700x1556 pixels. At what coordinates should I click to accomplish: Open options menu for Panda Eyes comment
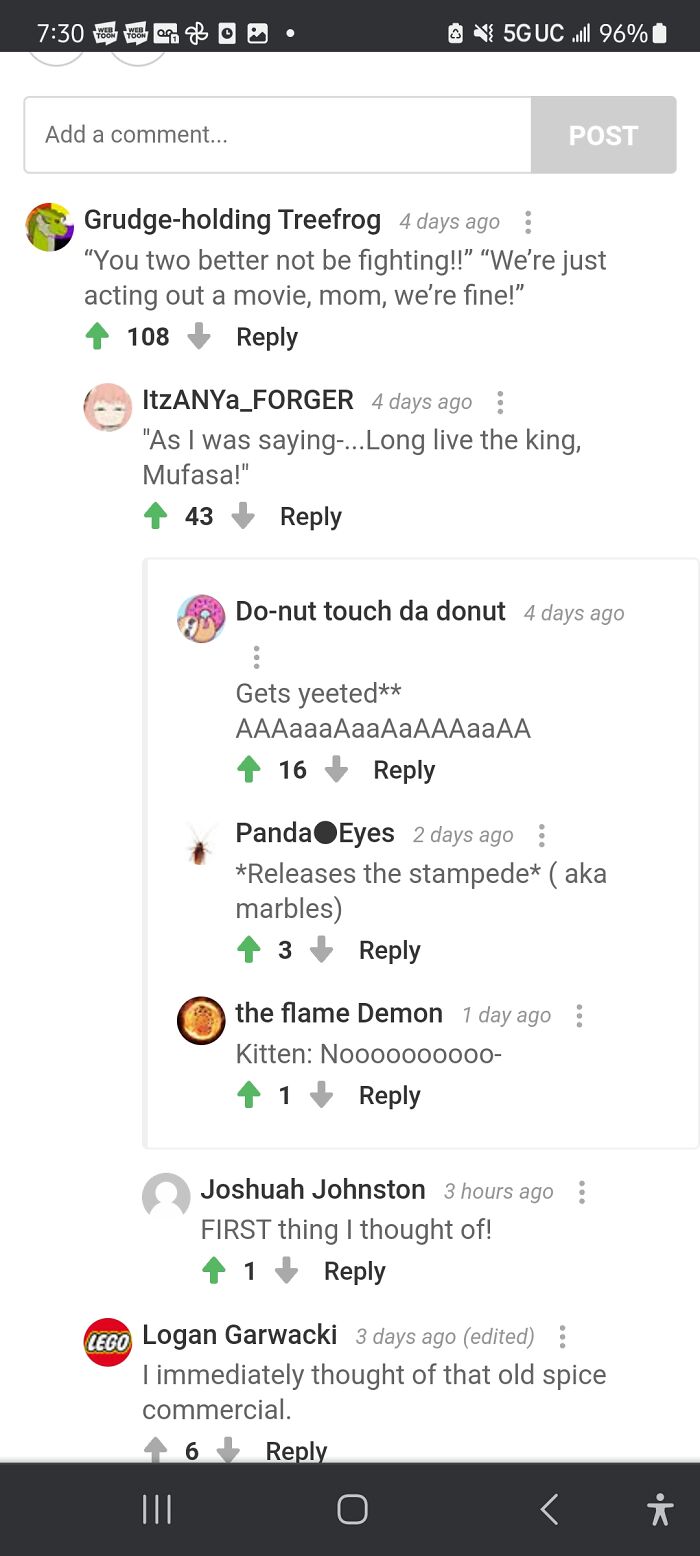(541, 835)
